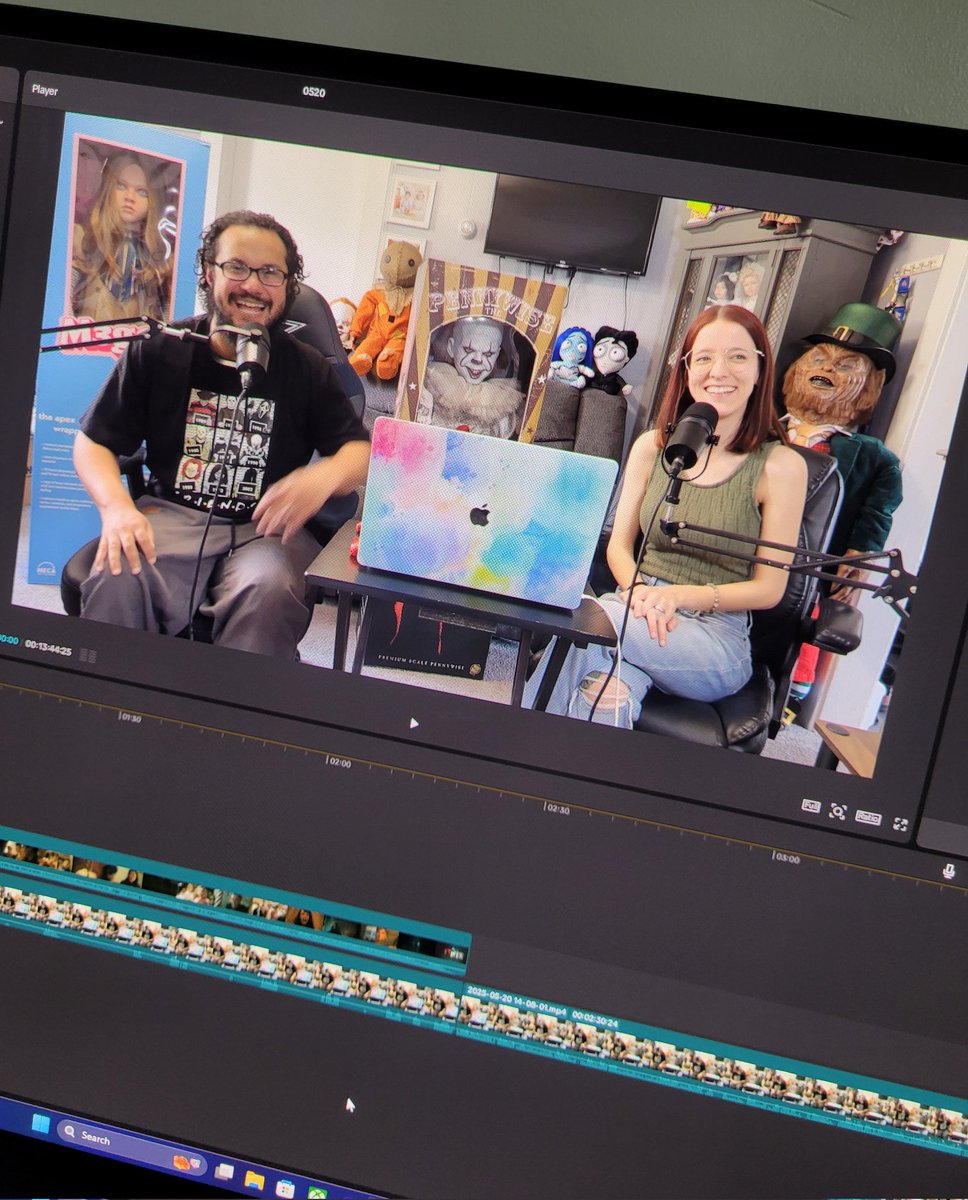The height and width of the screenshot is (1200, 968).
Task: Click the 02:30 mark on timeline ruler
Action: [x=557, y=808]
